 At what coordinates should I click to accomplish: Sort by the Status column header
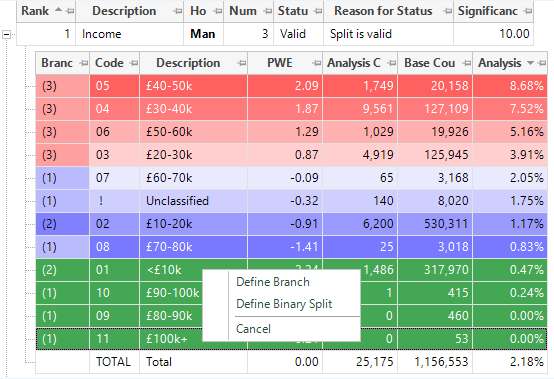[x=293, y=11]
